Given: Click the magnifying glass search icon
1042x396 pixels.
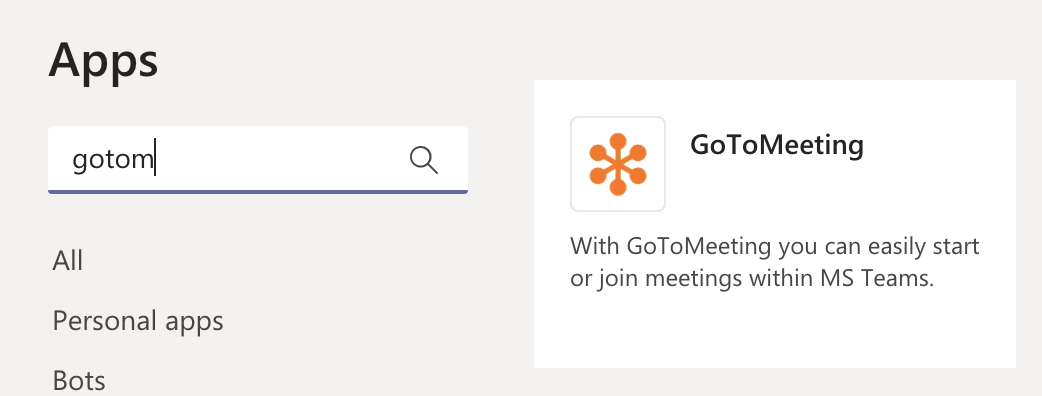Looking at the screenshot, I should coord(423,160).
